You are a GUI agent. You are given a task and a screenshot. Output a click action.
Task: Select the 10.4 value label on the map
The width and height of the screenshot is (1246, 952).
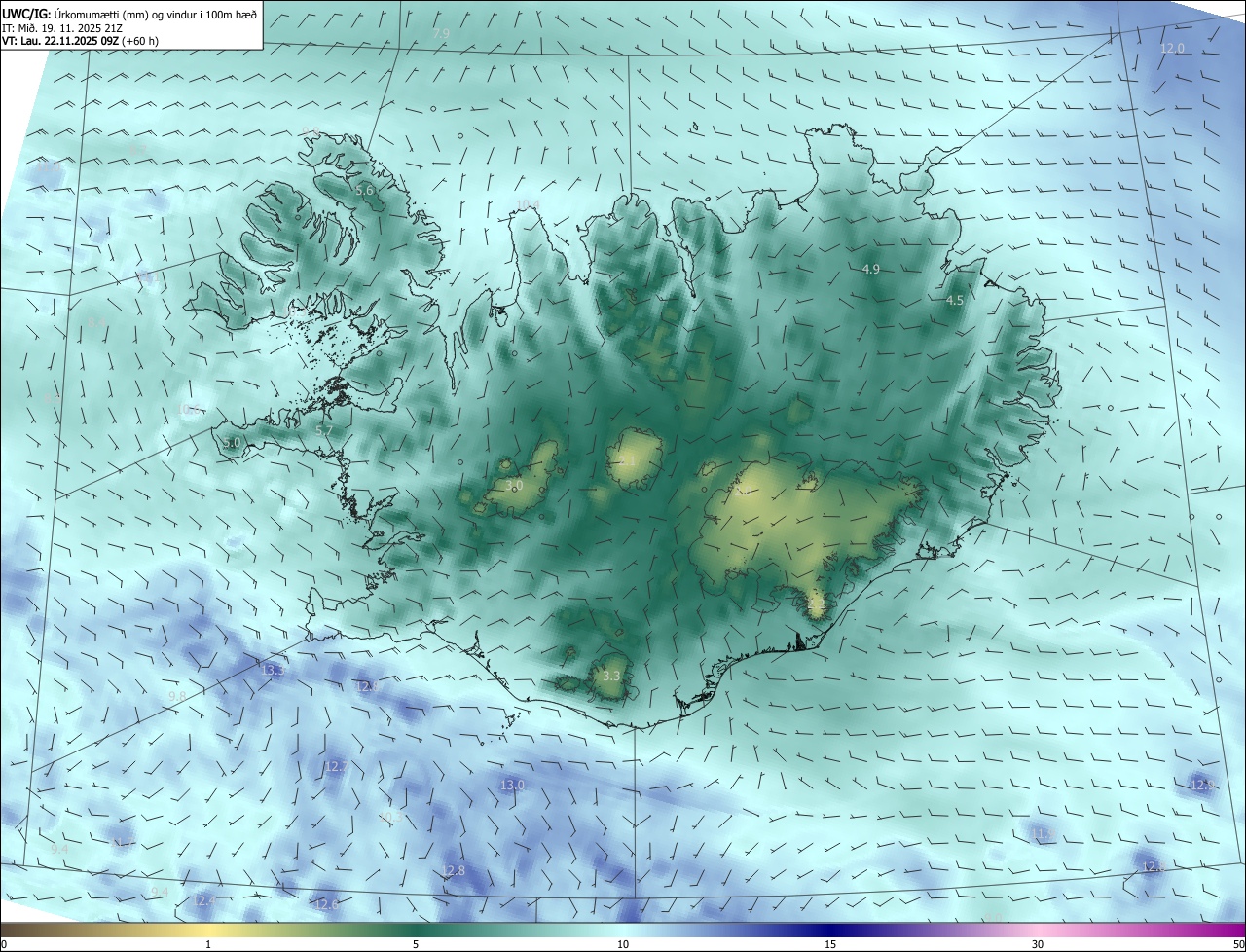pyautogui.click(x=528, y=203)
